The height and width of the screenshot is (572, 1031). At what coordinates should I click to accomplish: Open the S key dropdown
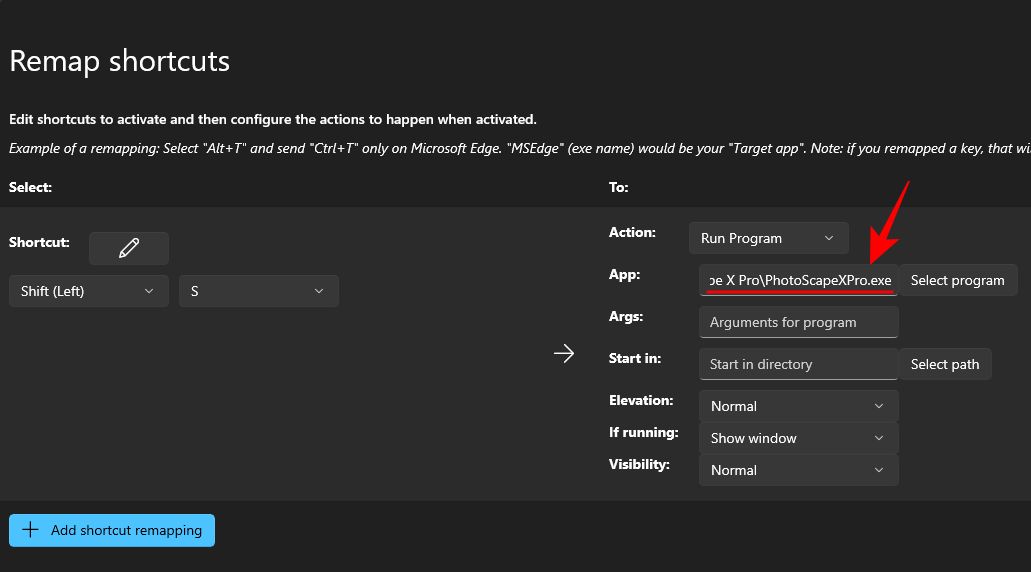click(x=258, y=291)
